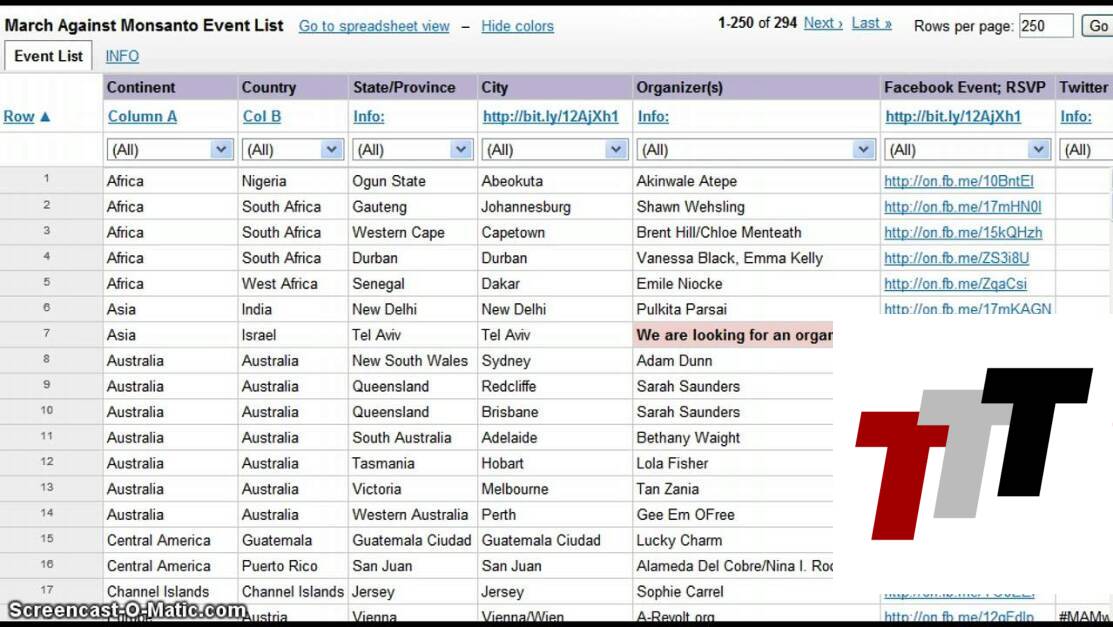Open the City column bit.ly link
Viewport: 1113px width, 627px height.
click(550, 117)
